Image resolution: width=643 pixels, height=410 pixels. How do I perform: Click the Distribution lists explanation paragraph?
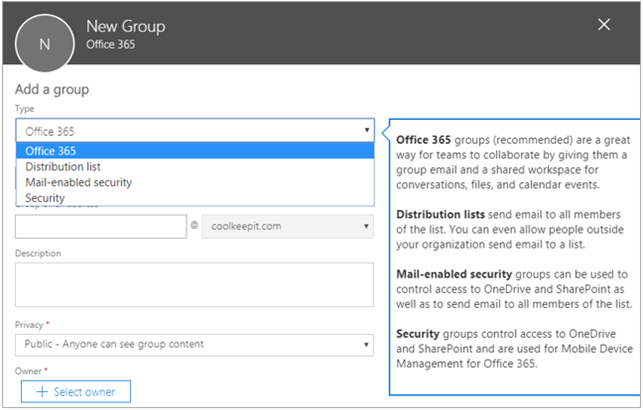(510, 230)
